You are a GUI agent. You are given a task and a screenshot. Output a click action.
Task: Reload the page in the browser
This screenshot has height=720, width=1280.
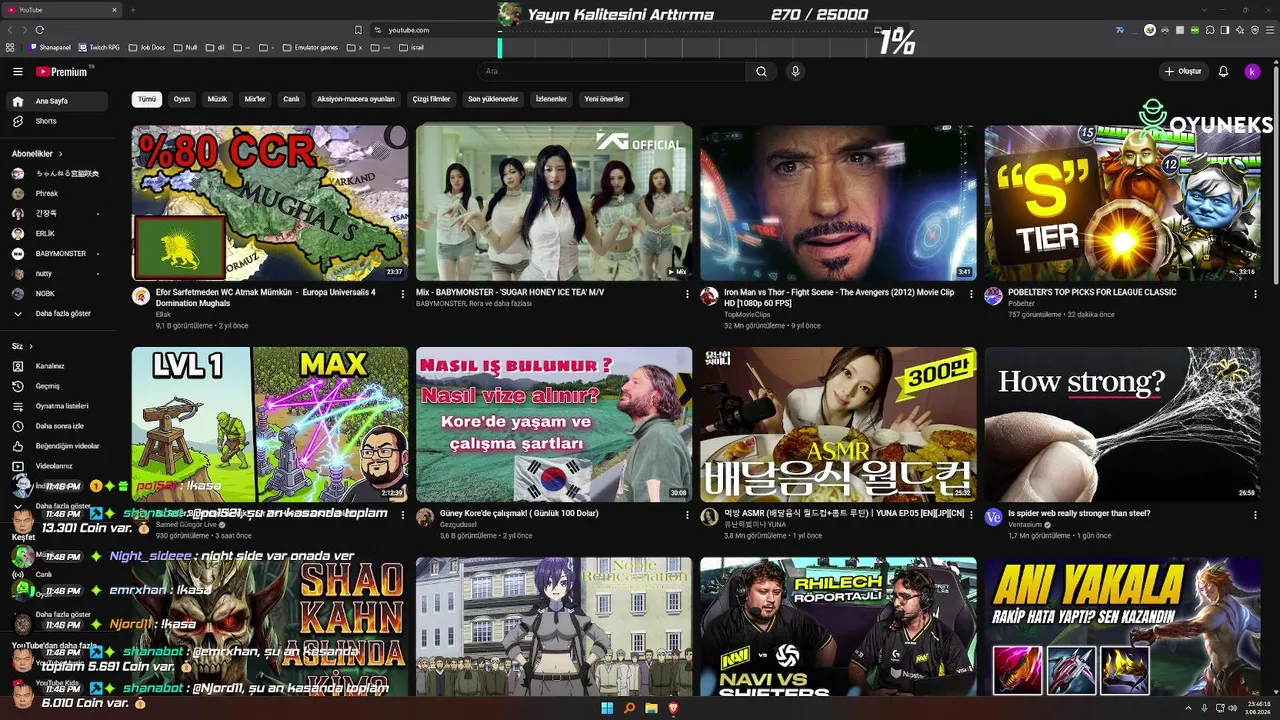click(x=40, y=30)
